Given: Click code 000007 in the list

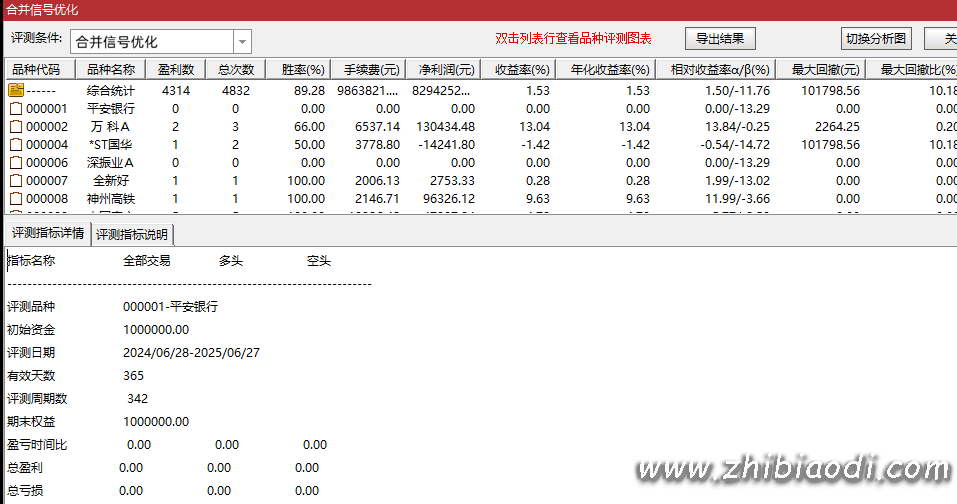Looking at the screenshot, I should pos(47,181).
